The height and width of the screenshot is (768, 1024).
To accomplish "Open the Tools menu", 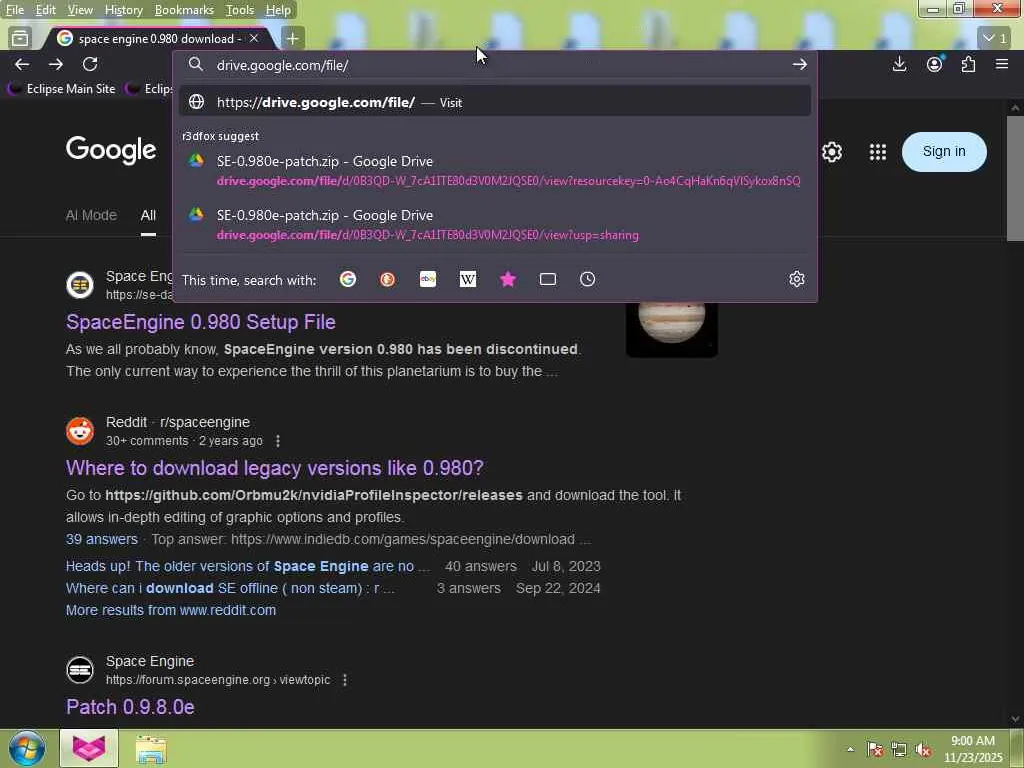I will click(x=240, y=10).
